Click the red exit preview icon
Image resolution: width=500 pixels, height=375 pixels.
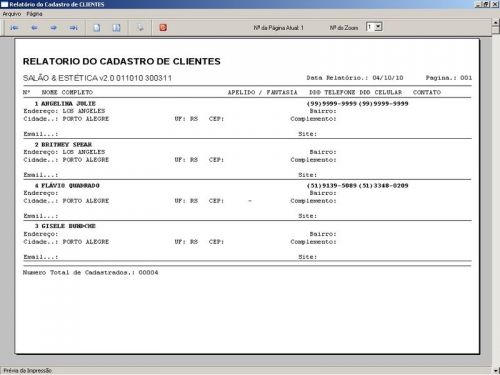pyautogui.click(x=163, y=28)
